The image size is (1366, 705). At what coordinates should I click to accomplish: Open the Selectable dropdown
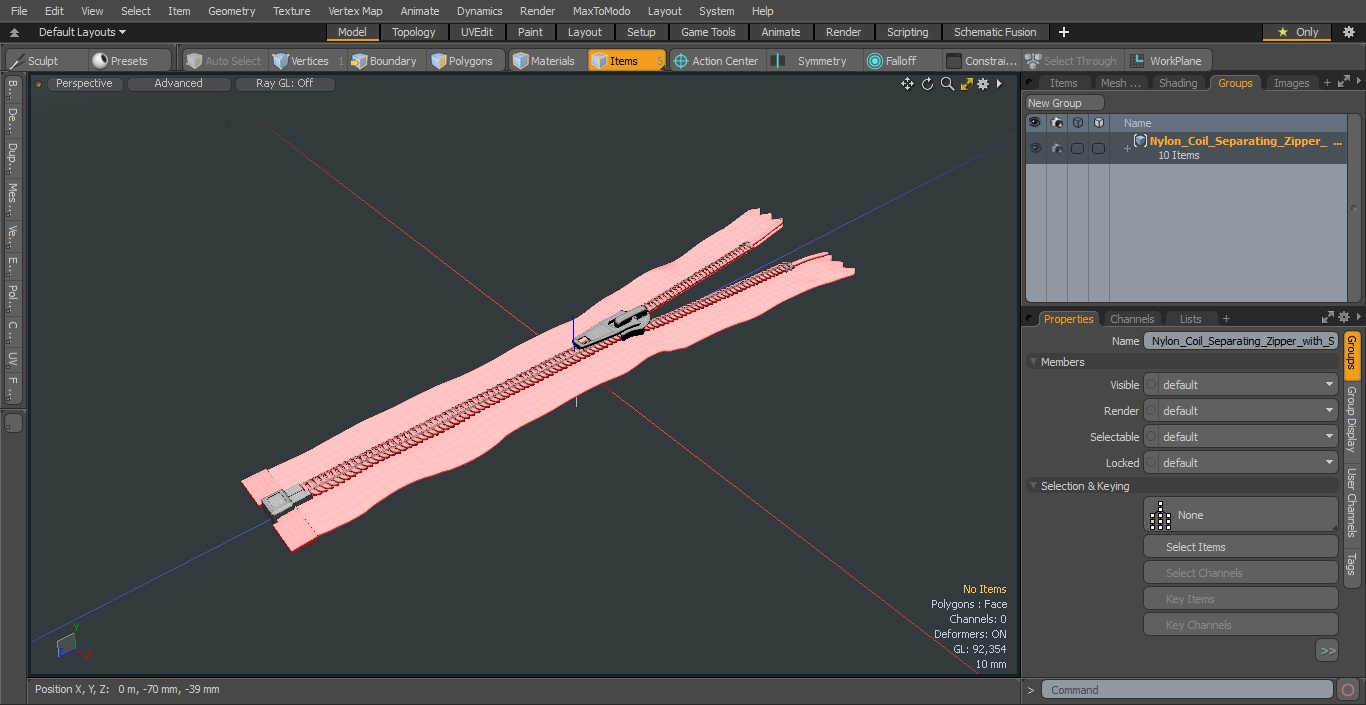(x=1241, y=437)
